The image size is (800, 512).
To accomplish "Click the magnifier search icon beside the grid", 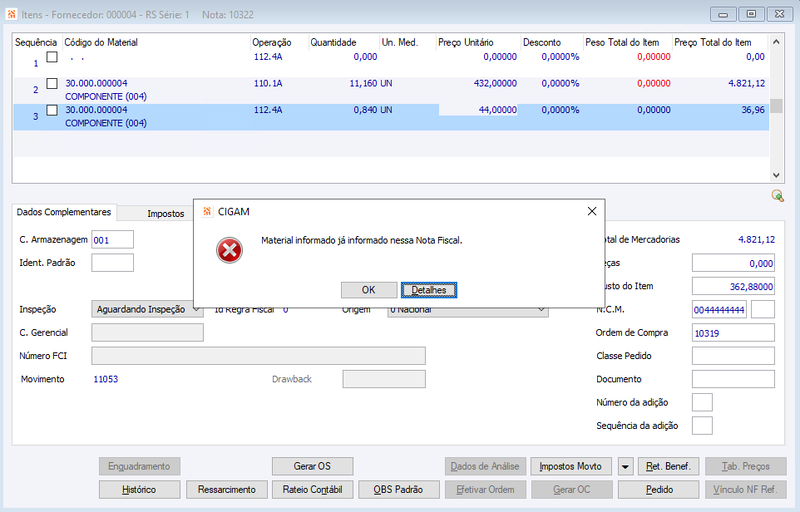I will coord(777,195).
